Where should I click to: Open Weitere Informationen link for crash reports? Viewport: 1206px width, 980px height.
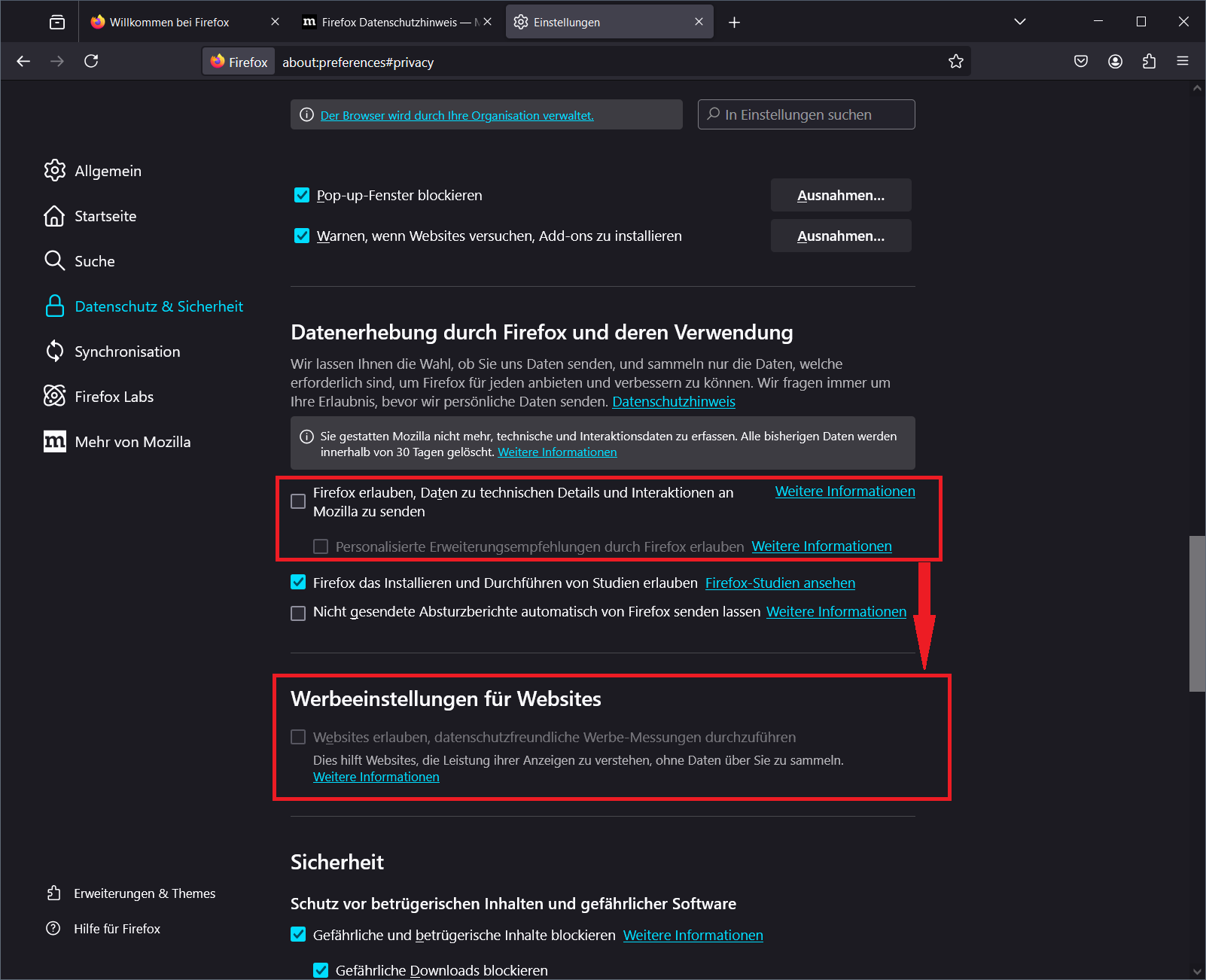[x=836, y=612]
